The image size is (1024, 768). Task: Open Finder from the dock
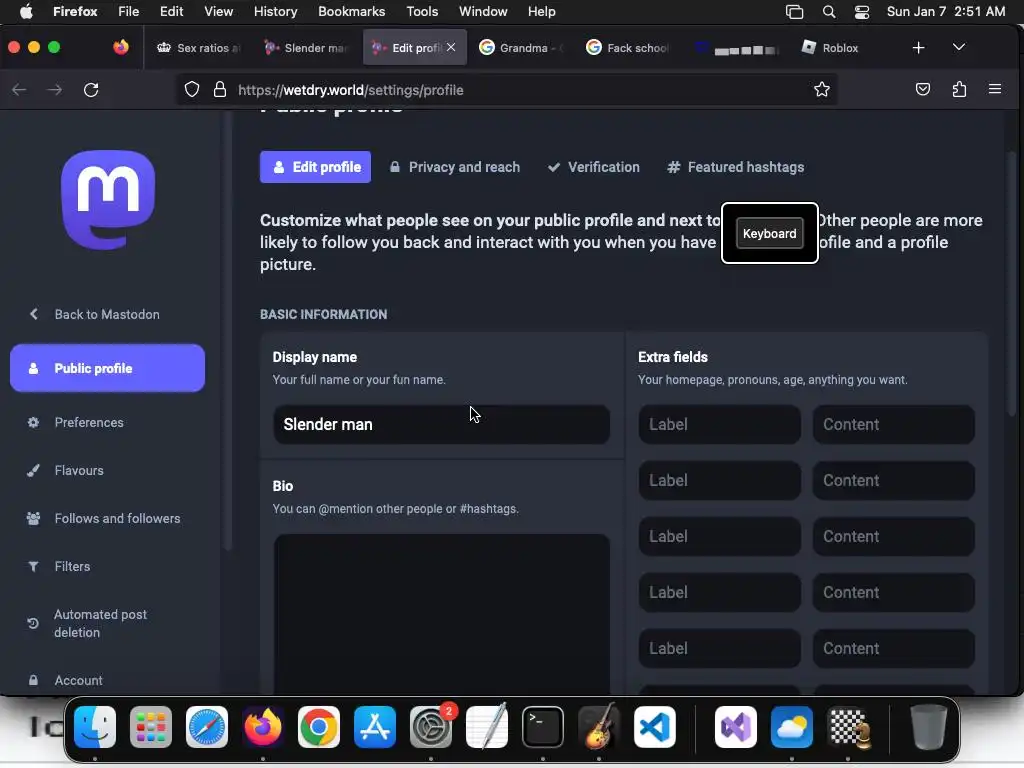click(x=95, y=726)
